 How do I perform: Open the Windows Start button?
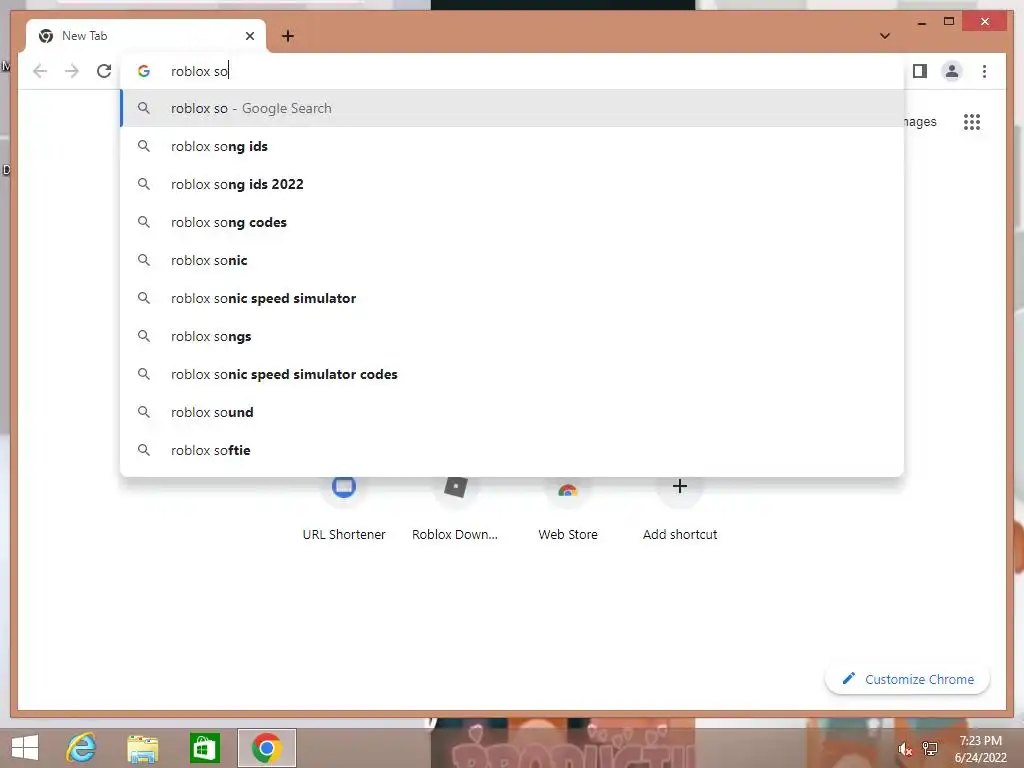[x=25, y=748]
